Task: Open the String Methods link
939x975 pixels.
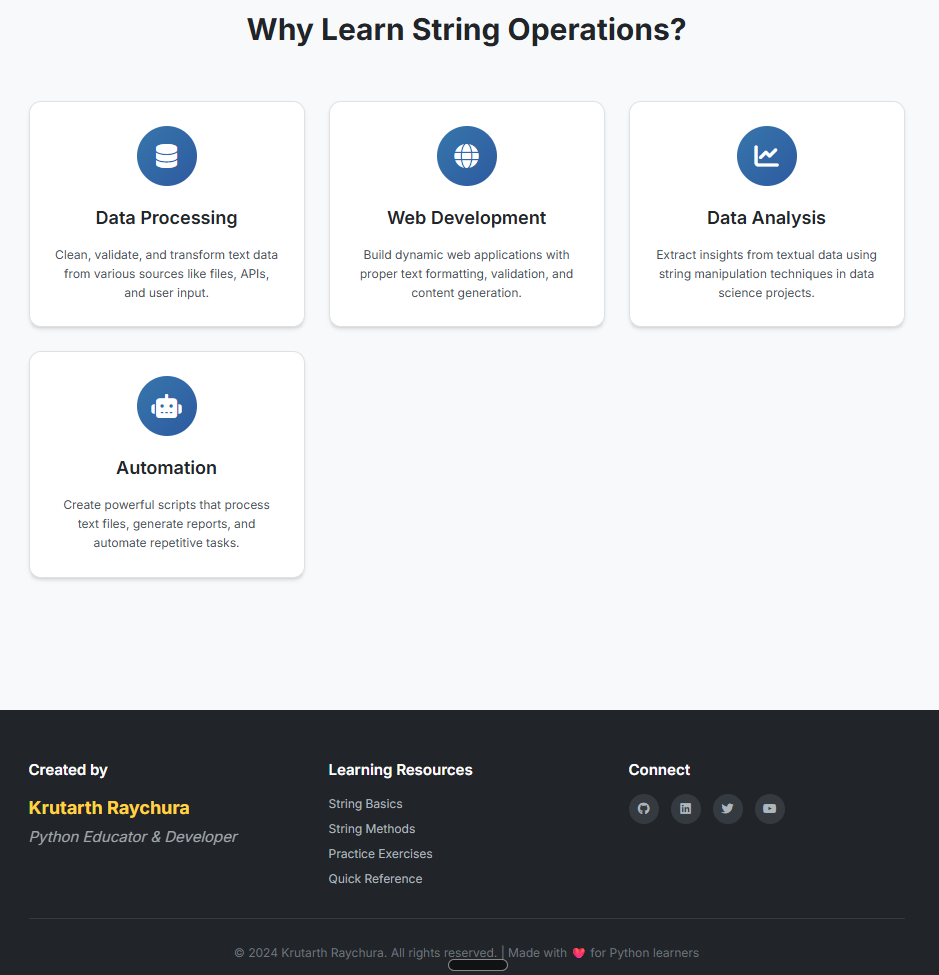Action: point(371,828)
